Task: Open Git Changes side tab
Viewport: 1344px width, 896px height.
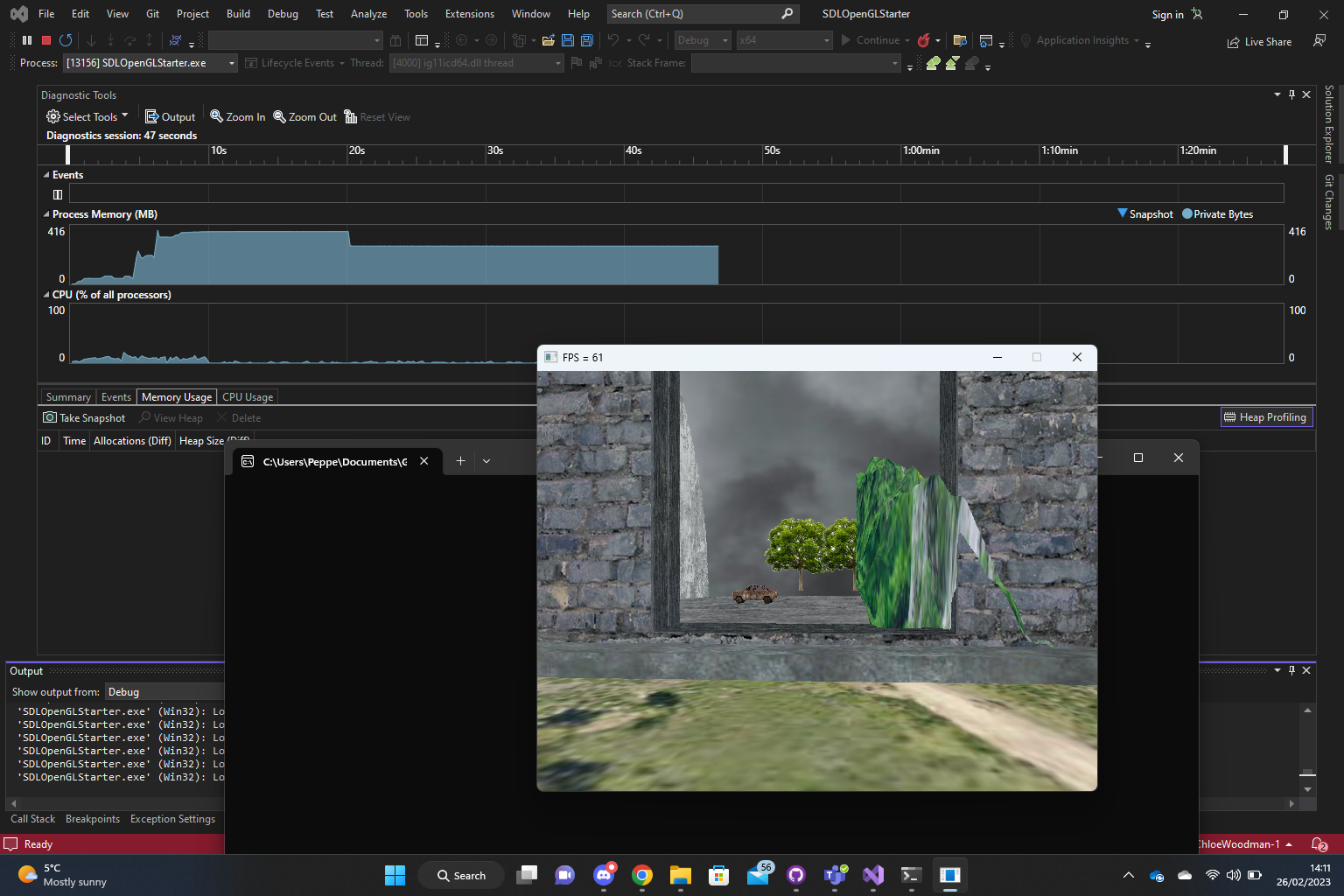Action: (x=1329, y=202)
